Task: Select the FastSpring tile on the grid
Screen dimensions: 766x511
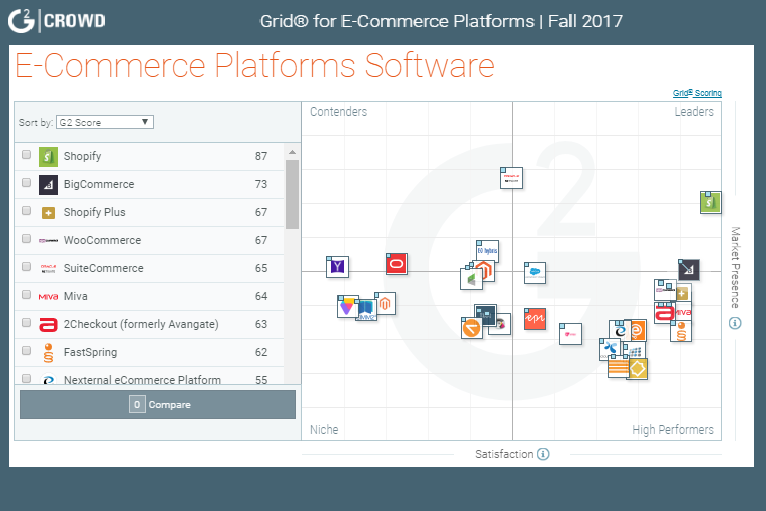Action: point(681,331)
